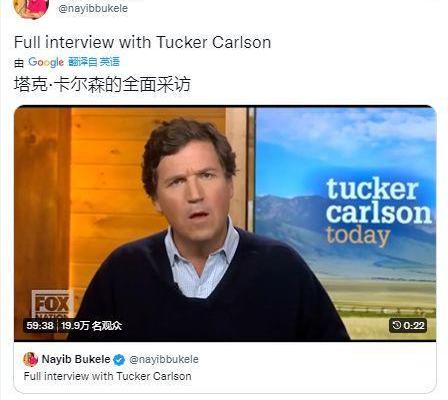The width and height of the screenshot is (448, 400).
Task: Click the 翻译自 英语 translation link
Action: coord(94,62)
